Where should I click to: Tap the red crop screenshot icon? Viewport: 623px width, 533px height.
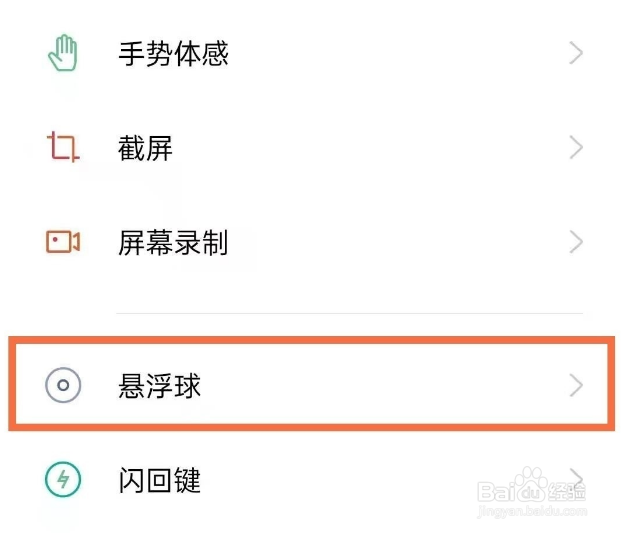click(x=63, y=147)
